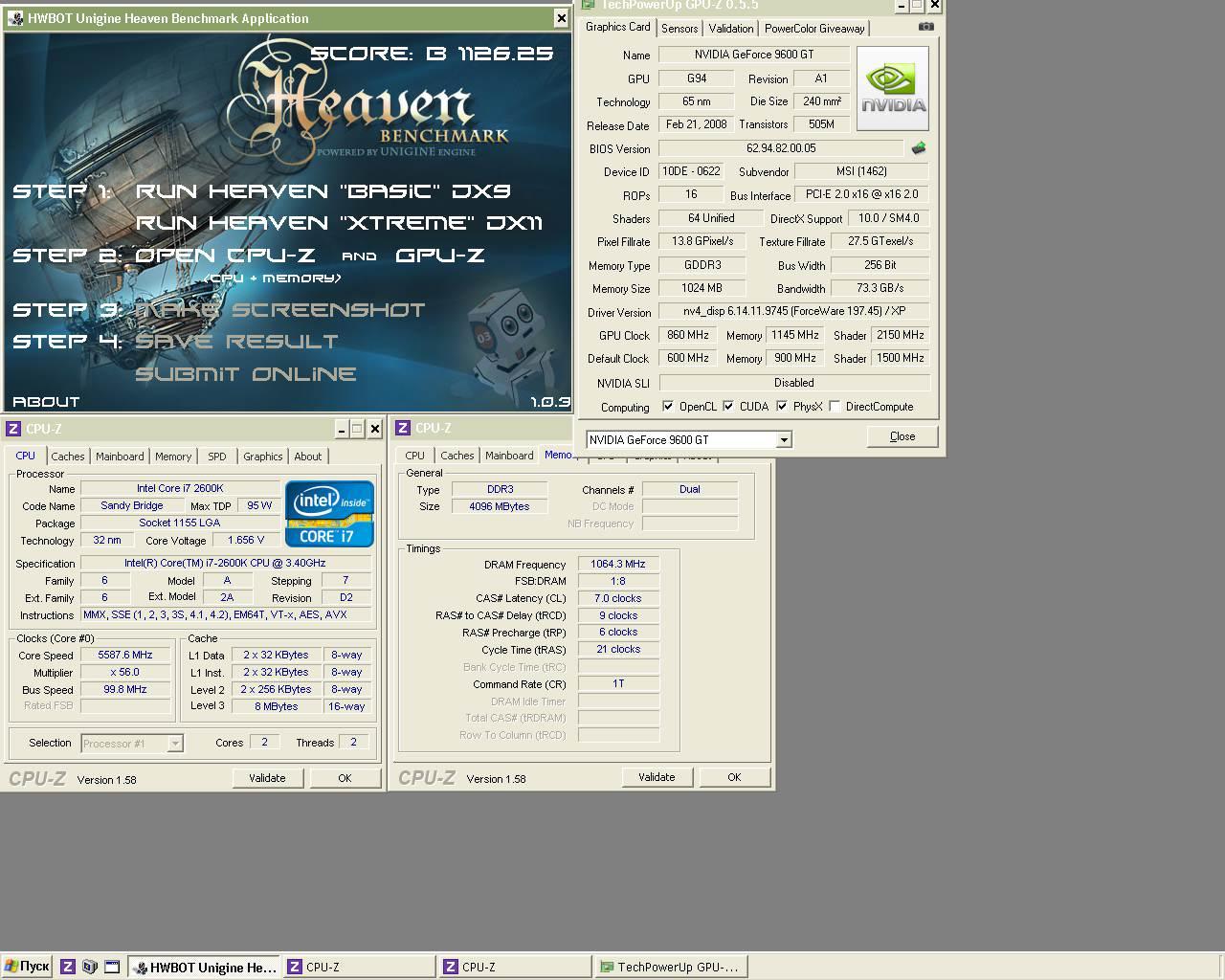This screenshot has height=980, width=1225.
Task: Click the Multiplier value x 56.0
Action: [125, 673]
